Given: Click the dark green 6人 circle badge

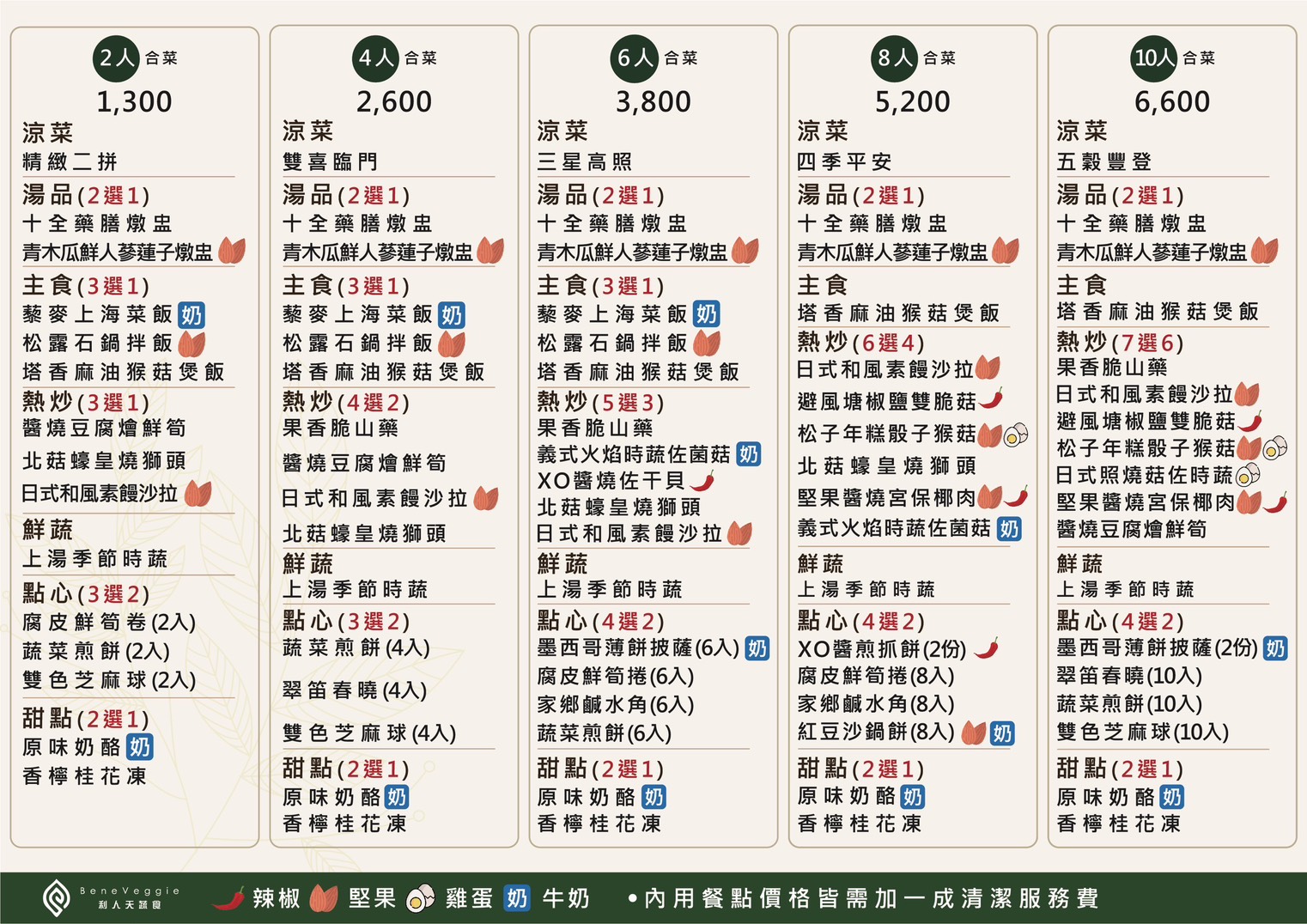Looking at the screenshot, I should point(635,58).
